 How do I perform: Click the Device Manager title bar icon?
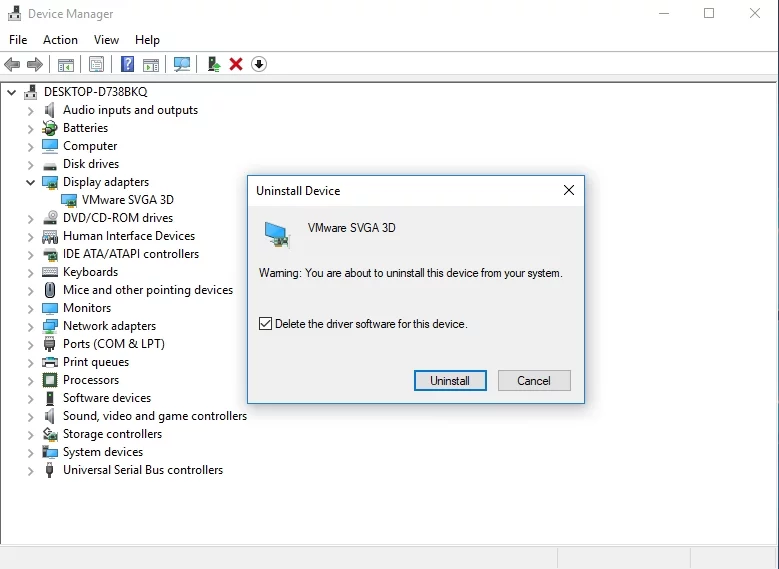pos(14,13)
